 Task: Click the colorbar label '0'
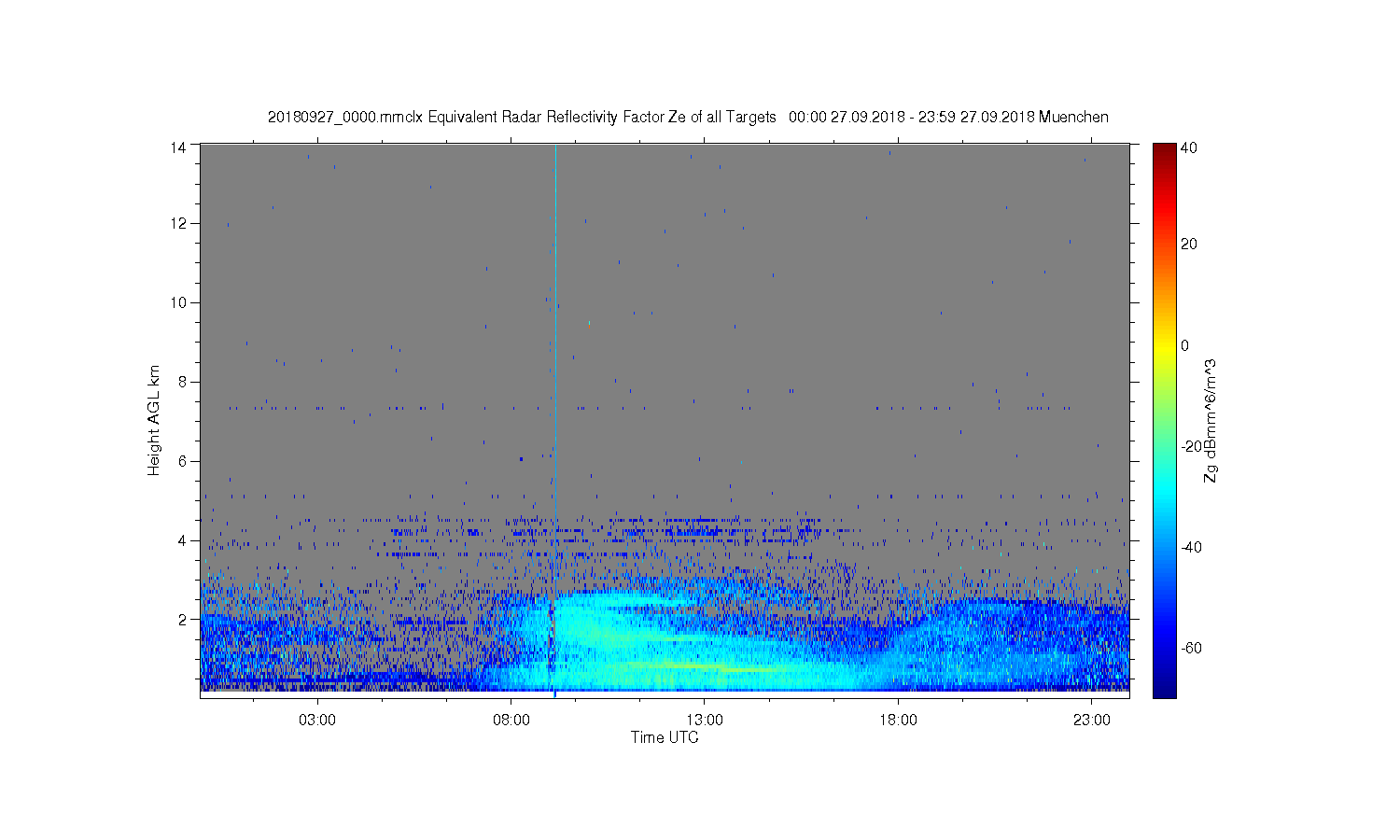1185,345
